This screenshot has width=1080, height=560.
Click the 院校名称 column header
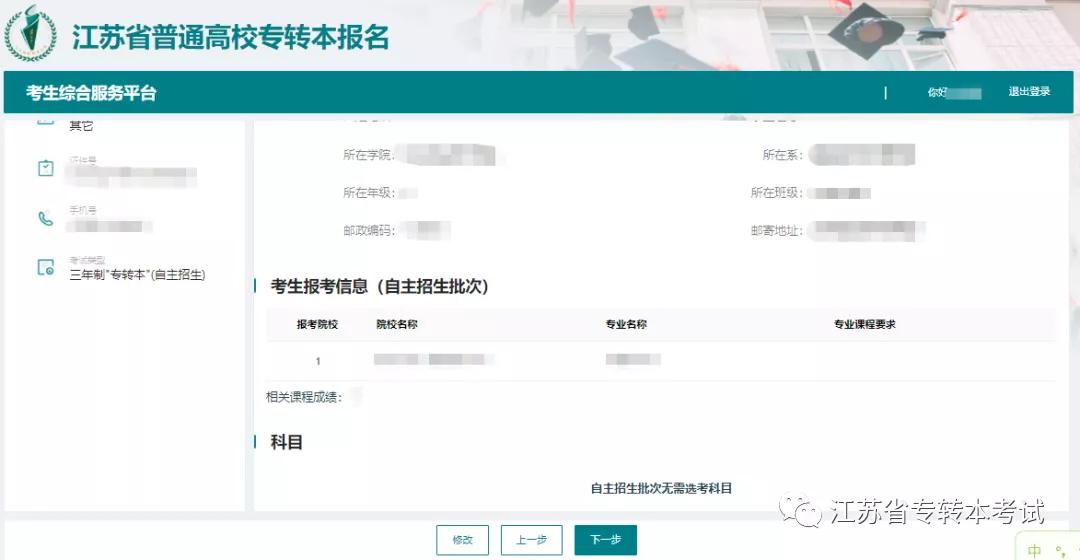(397, 324)
